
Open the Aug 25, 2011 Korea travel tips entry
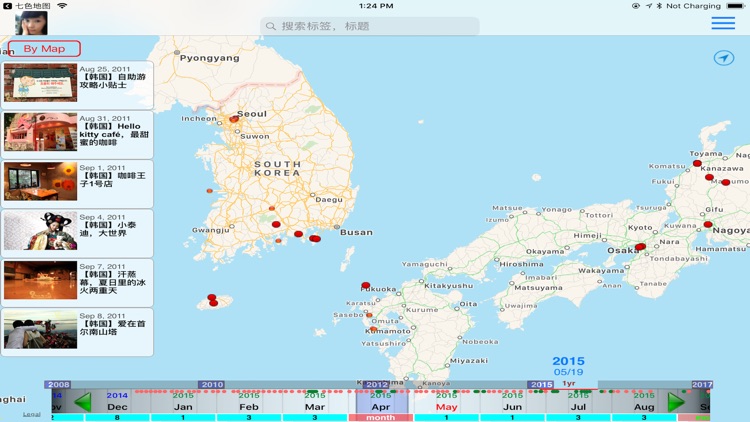pos(78,85)
